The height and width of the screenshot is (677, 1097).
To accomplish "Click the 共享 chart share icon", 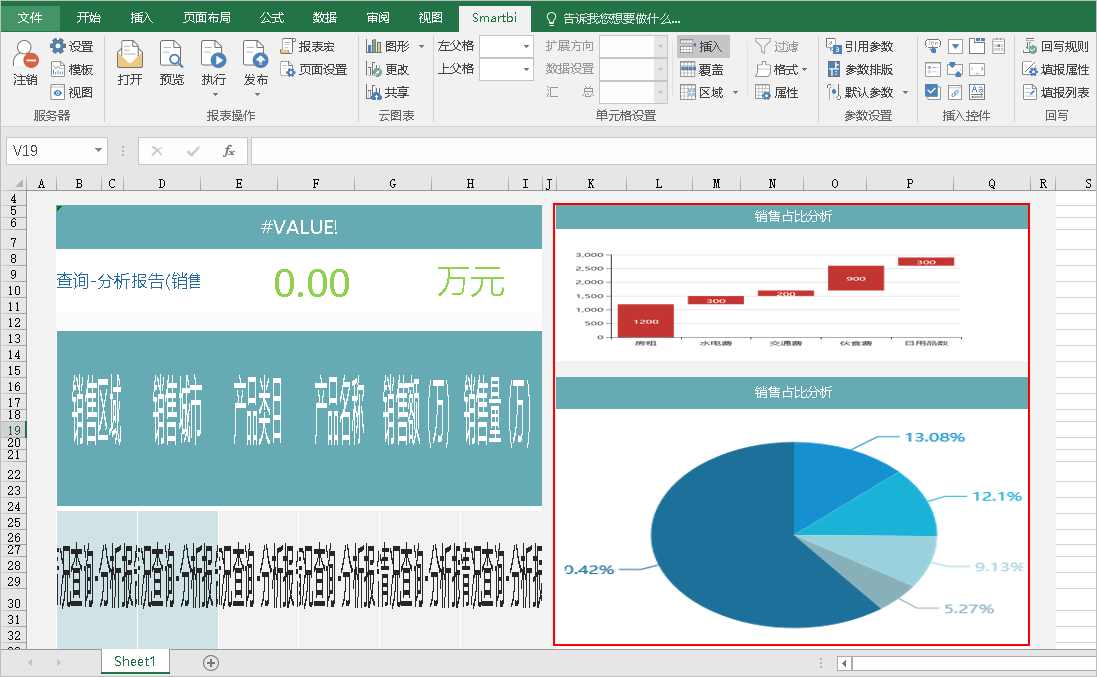I will pos(373,92).
